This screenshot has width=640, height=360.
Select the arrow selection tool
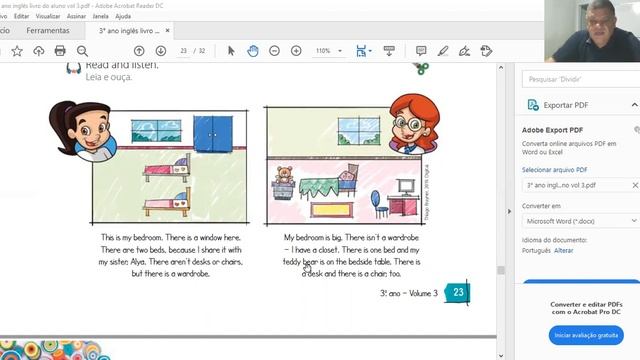tap(231, 51)
